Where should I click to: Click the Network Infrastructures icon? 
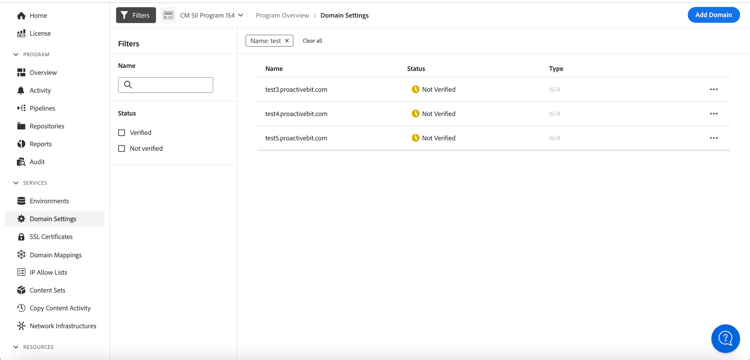coord(21,326)
